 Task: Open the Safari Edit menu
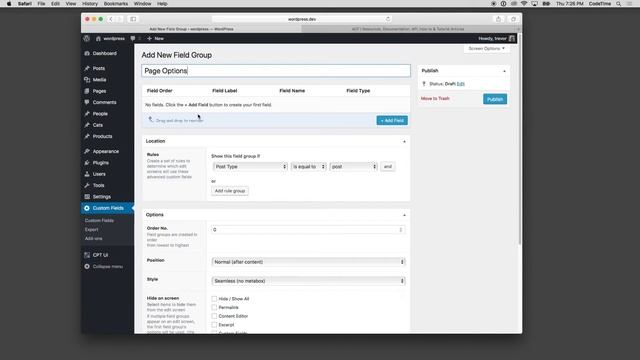(x=55, y=4)
